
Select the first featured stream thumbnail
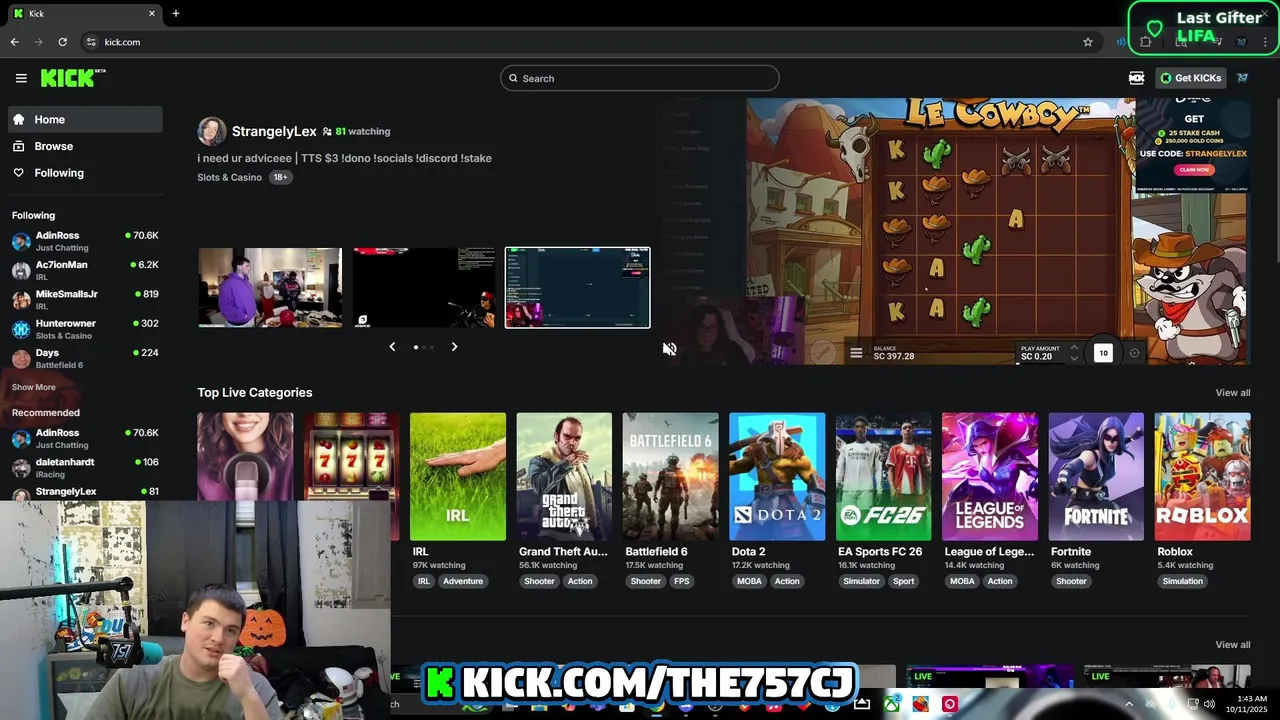[x=270, y=287]
